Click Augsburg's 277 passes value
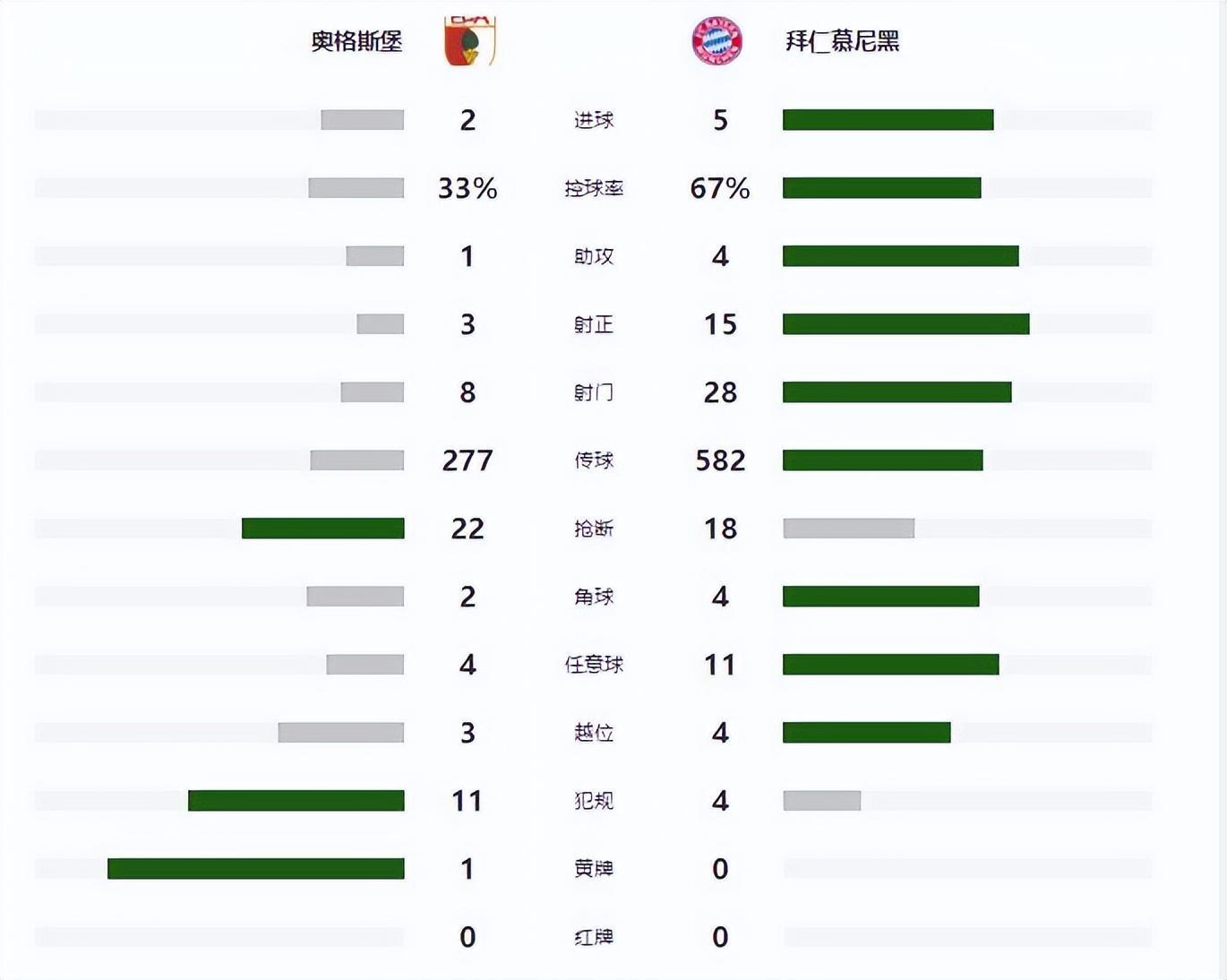The height and width of the screenshot is (980, 1227). point(468,460)
